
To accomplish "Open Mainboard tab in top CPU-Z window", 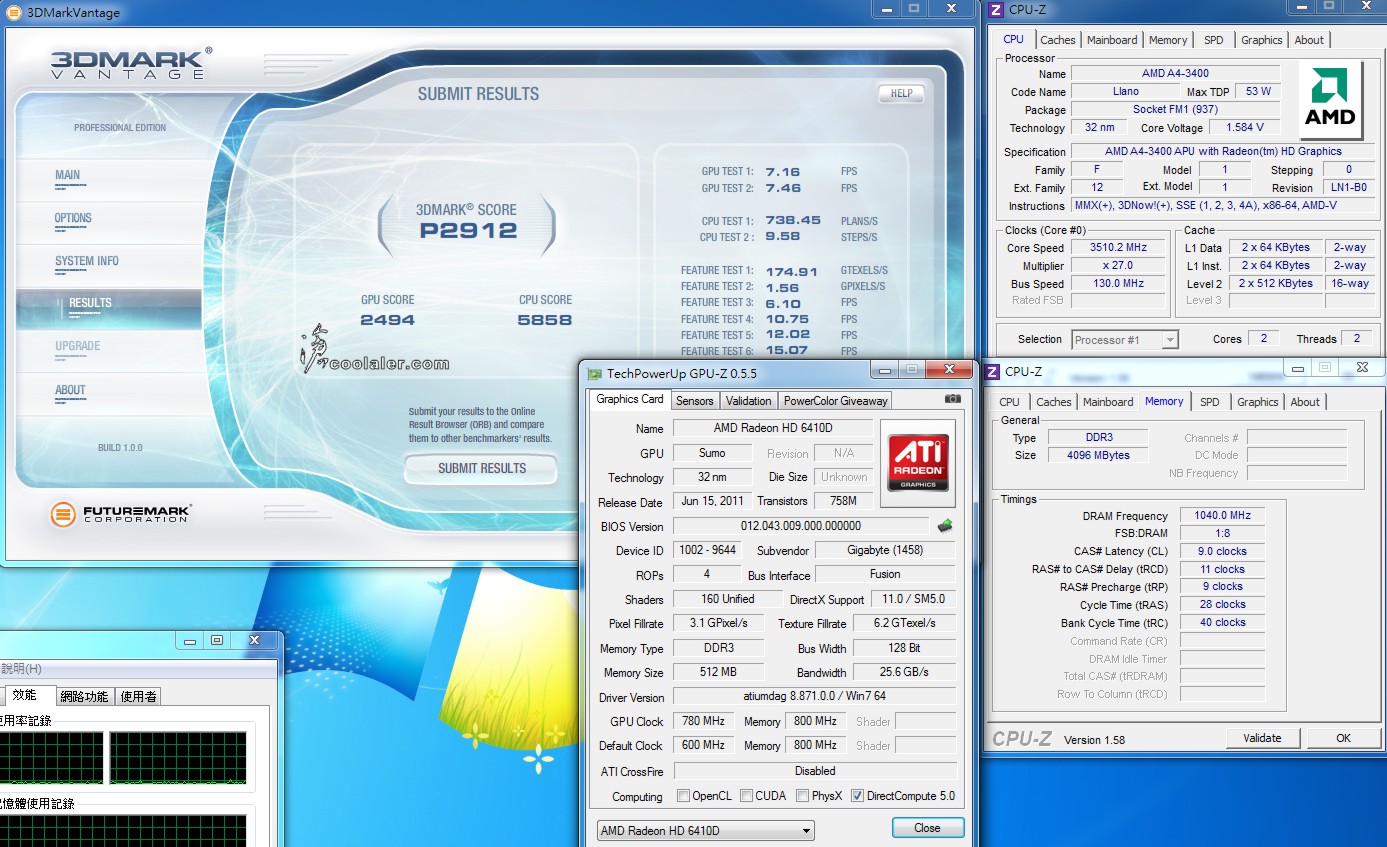I will (1112, 40).
